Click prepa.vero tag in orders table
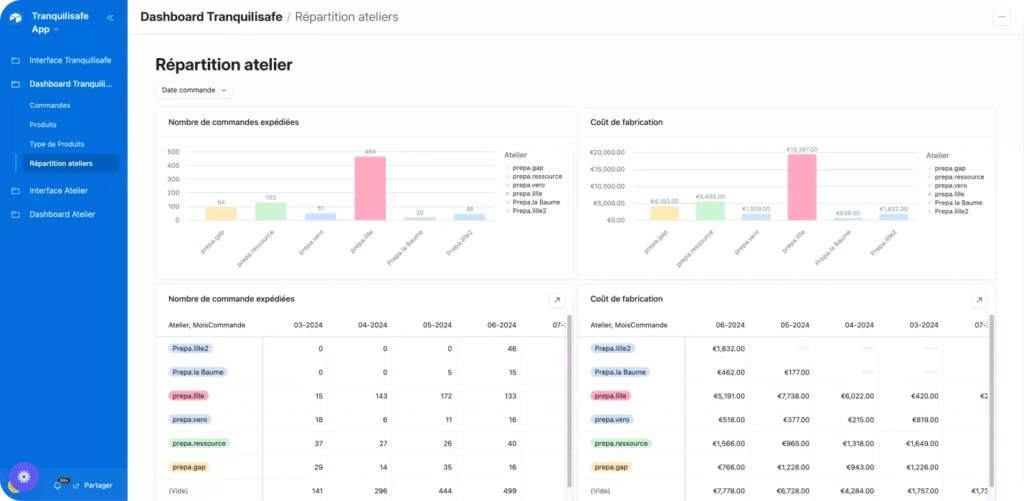Viewport: 1024px width, 501px height. (x=189, y=419)
